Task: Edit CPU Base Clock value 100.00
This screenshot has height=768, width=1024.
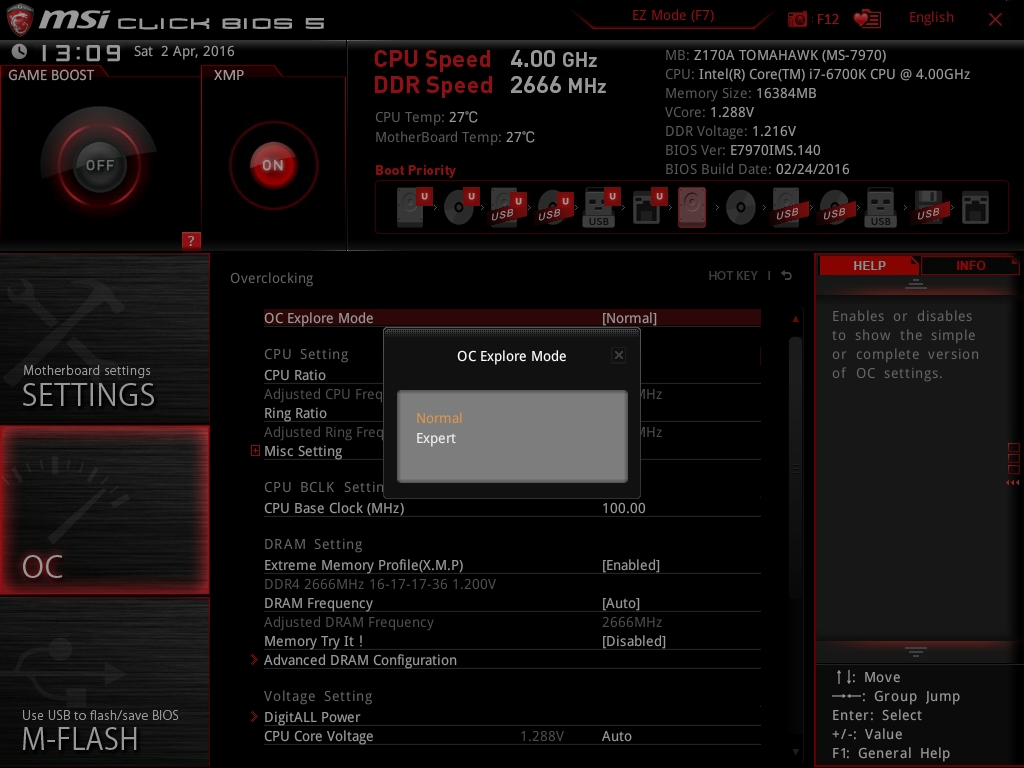Action: coord(624,508)
